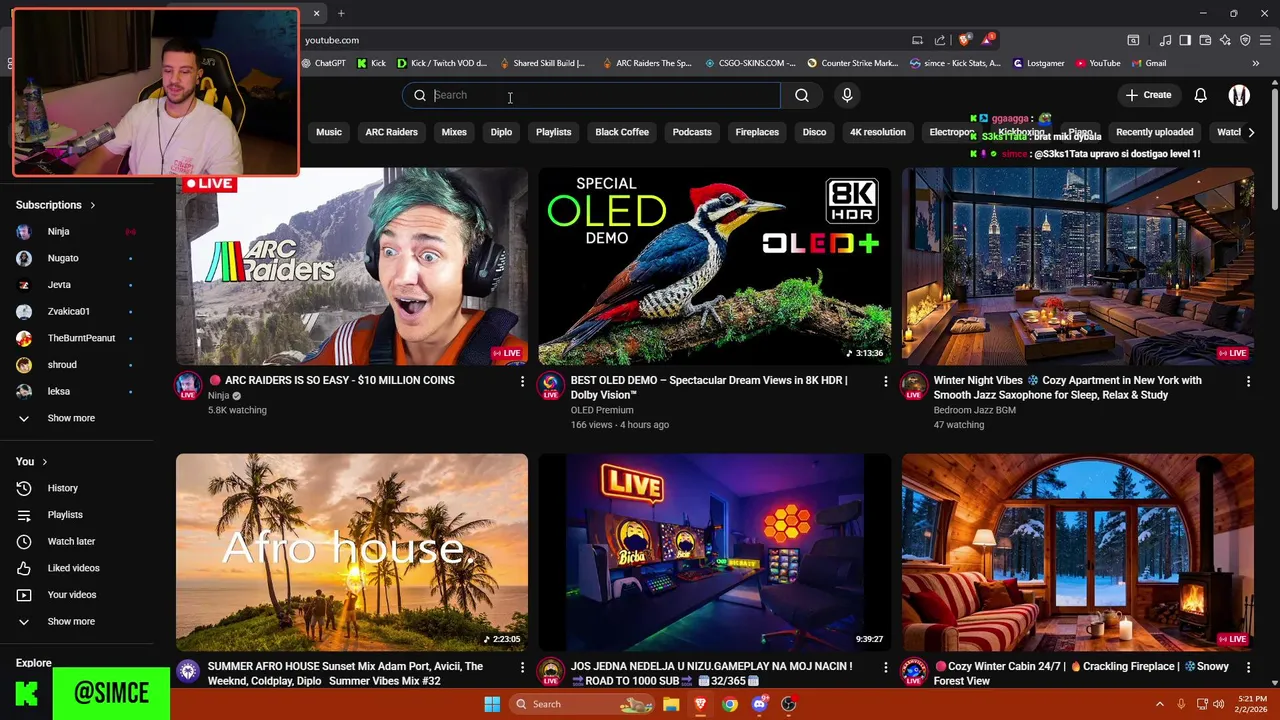
Task: Click the Create button
Action: [1148, 95]
